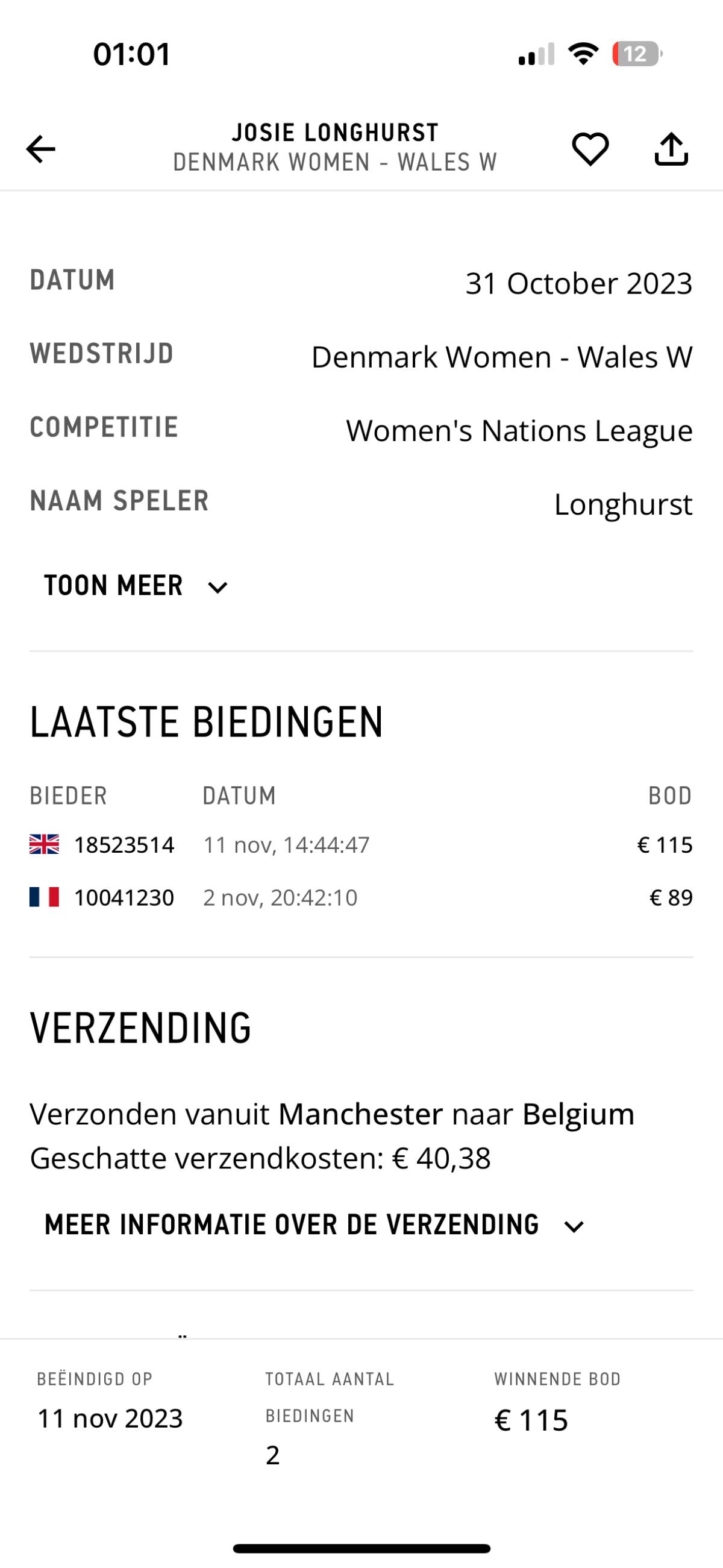Screen dimensions: 723x1568
Task: Favorite this item with the heart icon
Action: (x=590, y=149)
